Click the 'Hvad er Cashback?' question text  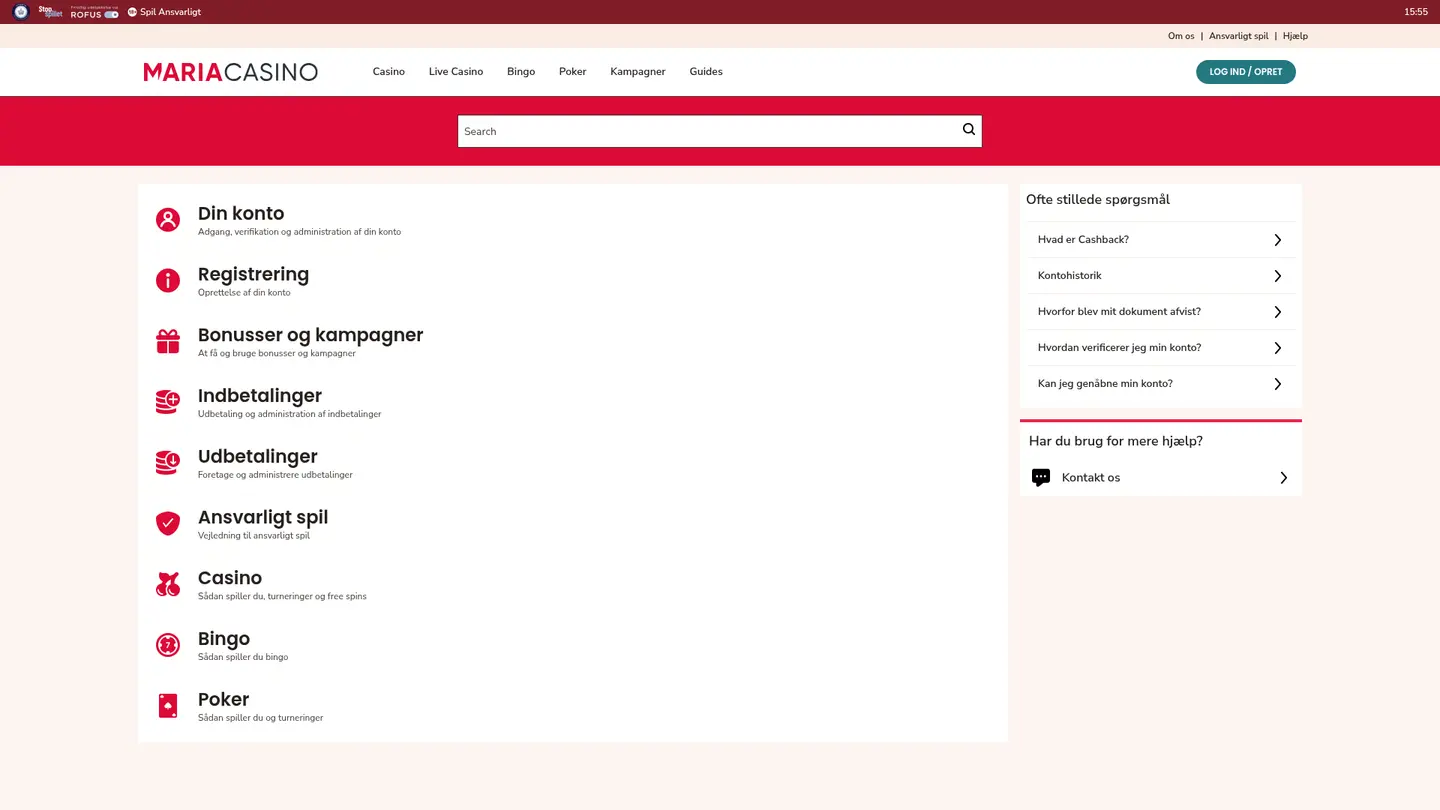1083,240
